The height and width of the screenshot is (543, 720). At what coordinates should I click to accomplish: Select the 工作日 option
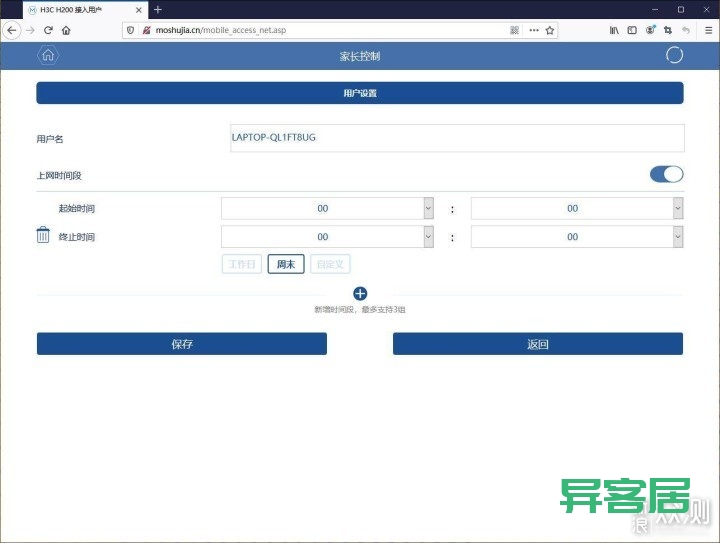[x=242, y=264]
